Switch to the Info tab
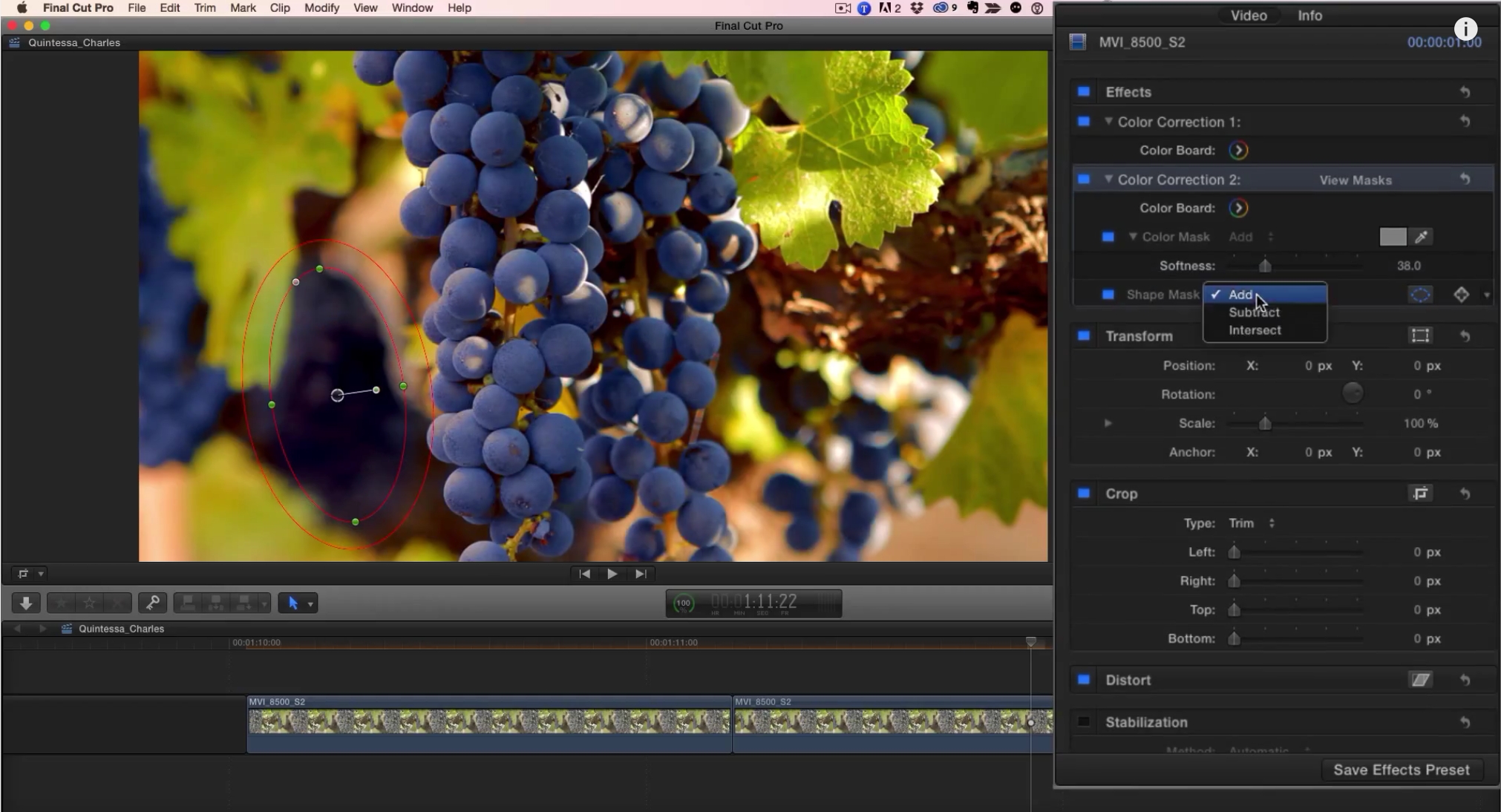Viewport: 1501px width, 812px height. (x=1309, y=16)
